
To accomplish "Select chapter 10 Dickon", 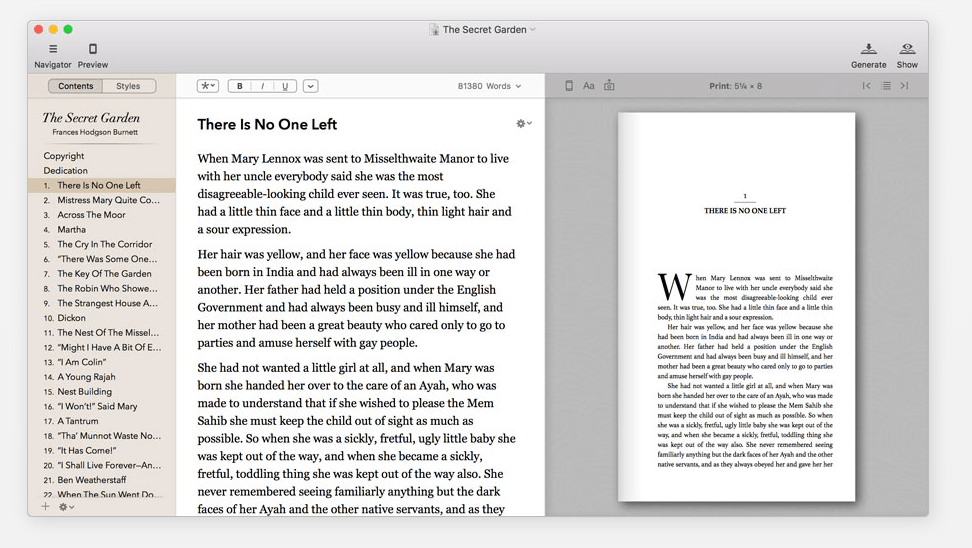I will coord(102,318).
